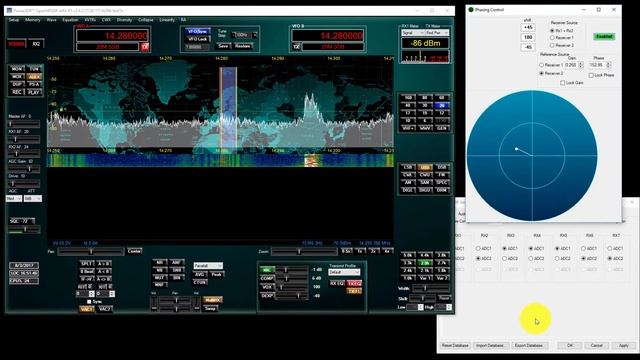The height and width of the screenshot is (360, 640).
Task: Select the Var 1 filter button
Action: (x=425, y=278)
